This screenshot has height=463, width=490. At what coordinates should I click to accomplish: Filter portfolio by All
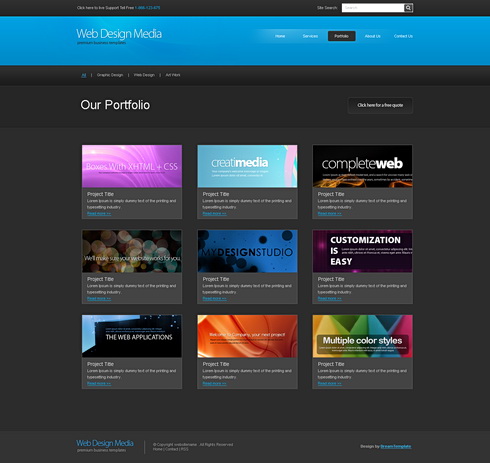tap(84, 75)
